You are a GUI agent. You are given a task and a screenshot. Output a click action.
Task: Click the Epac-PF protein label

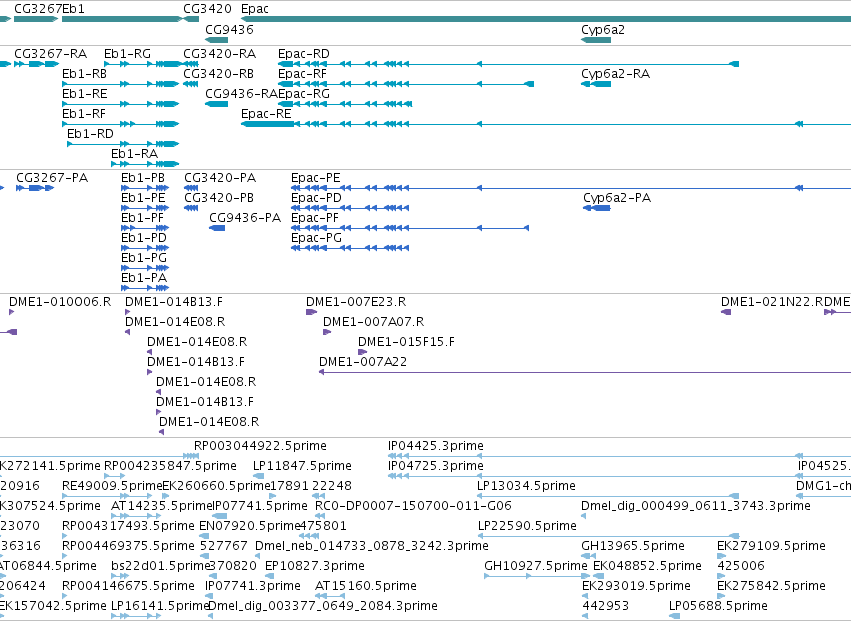(315, 218)
